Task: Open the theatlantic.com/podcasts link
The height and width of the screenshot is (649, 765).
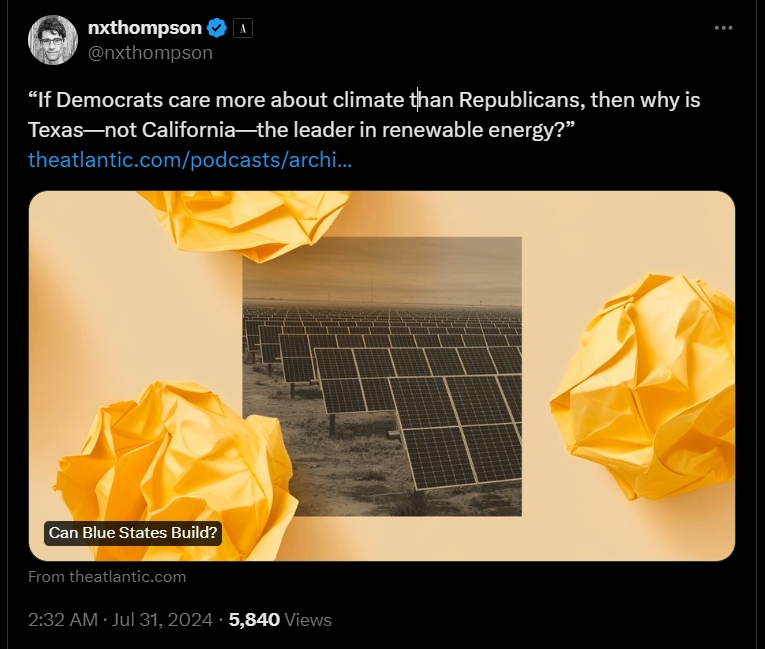Action: coord(189,159)
